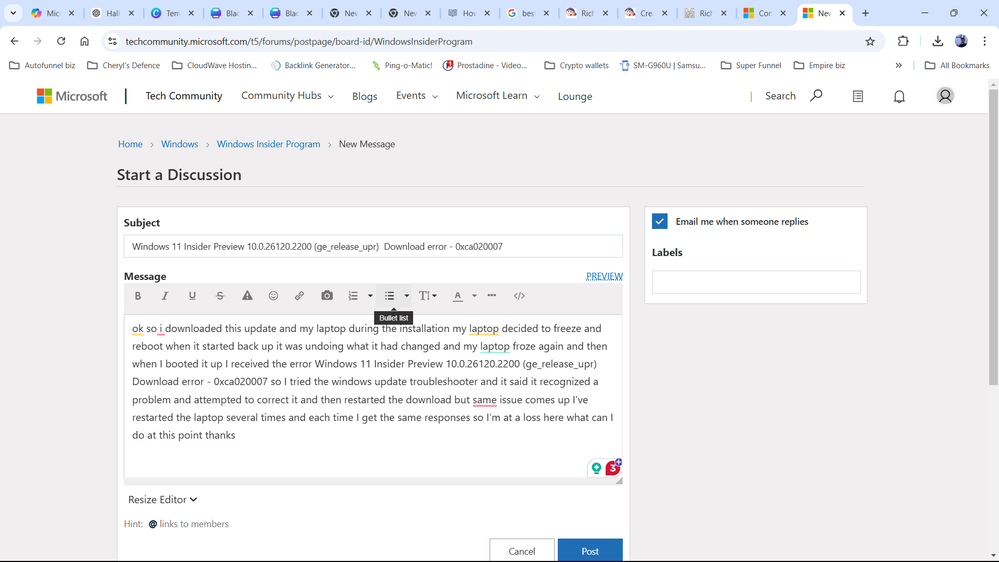Open the Chrome menu (three dots)
Image resolution: width=999 pixels, height=562 pixels.
point(984,41)
